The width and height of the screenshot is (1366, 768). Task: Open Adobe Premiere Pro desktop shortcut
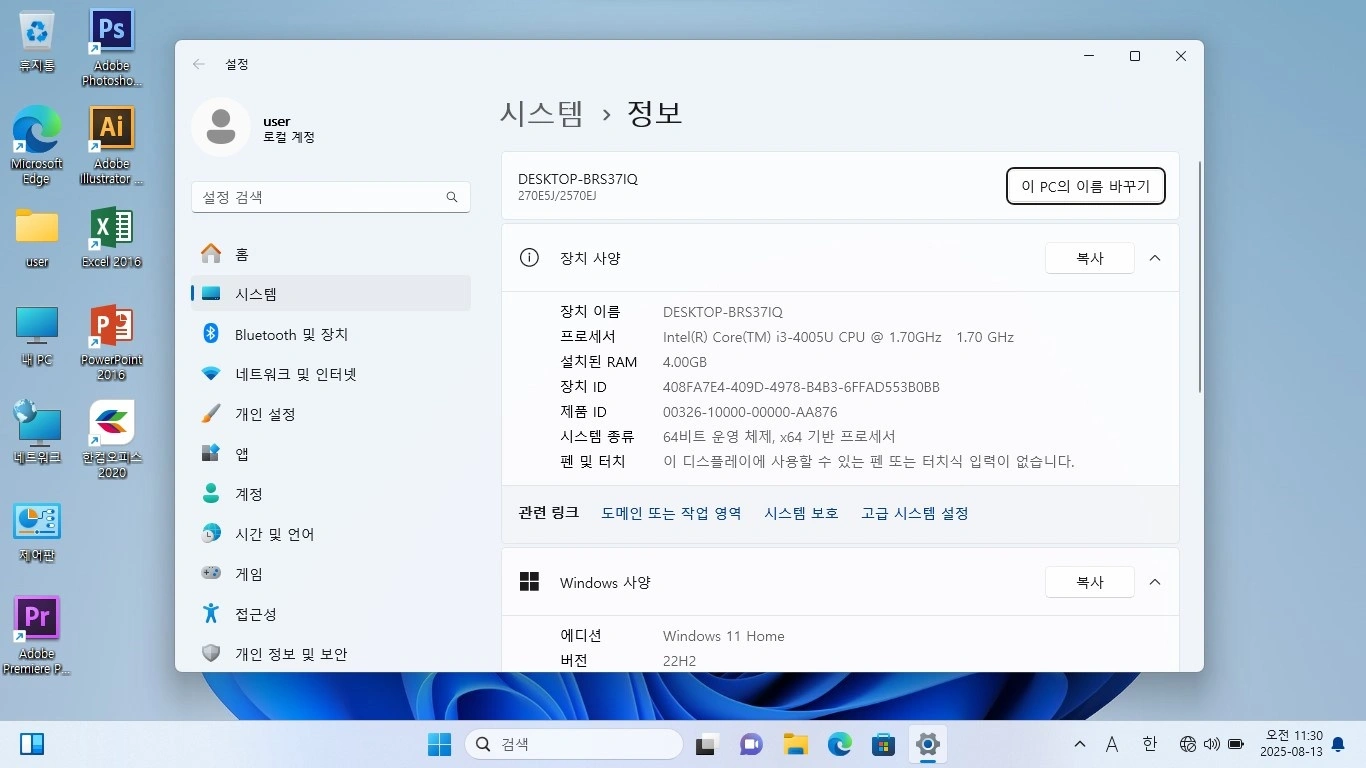37,636
